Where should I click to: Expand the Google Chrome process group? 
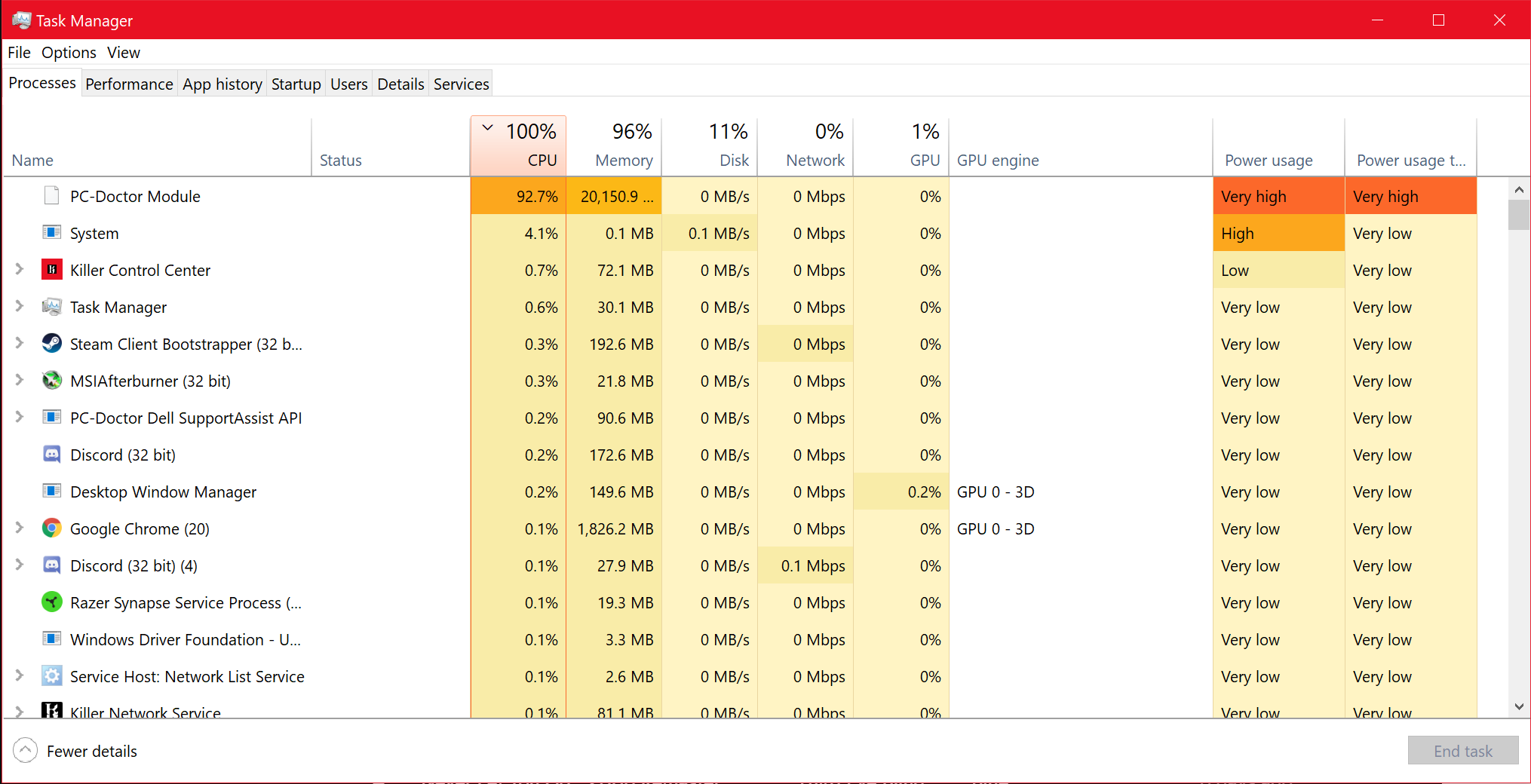pos(20,528)
